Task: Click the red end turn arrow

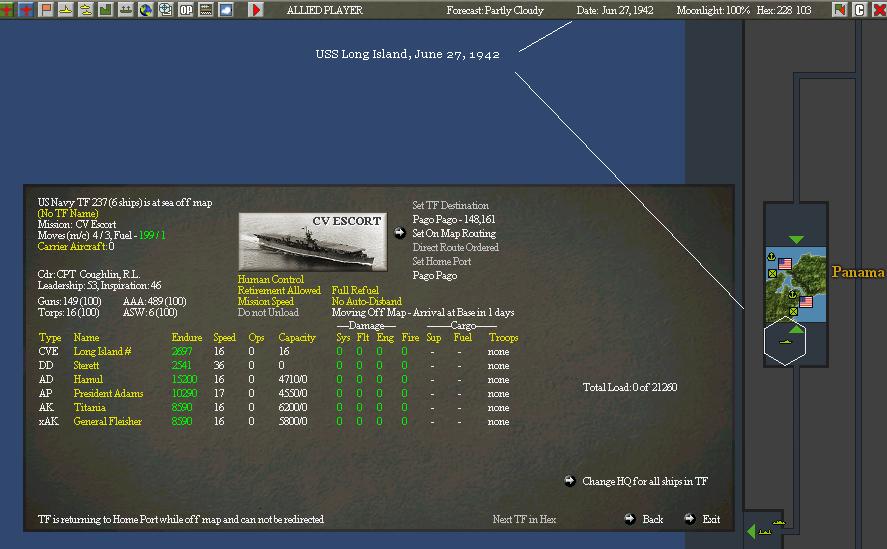Action: (x=256, y=9)
